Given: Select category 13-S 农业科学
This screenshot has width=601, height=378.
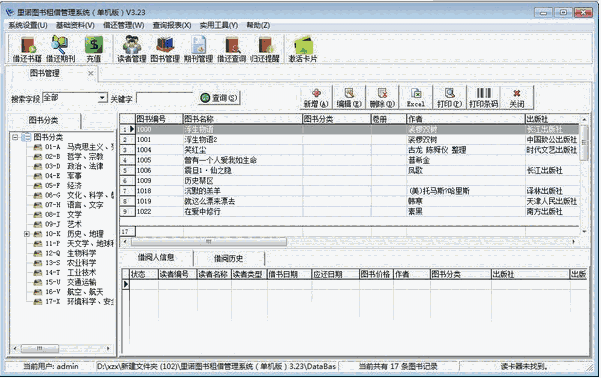Looking at the screenshot, I should (65, 263).
